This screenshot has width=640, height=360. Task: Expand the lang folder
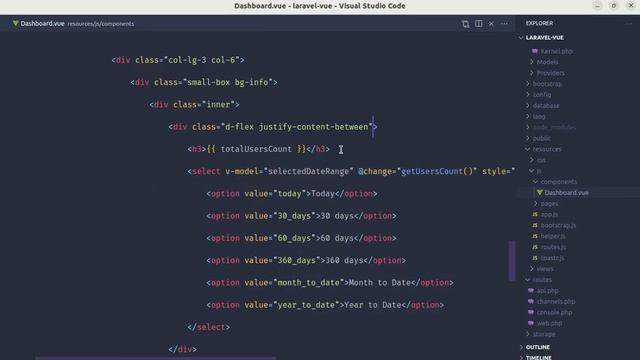click(528, 116)
